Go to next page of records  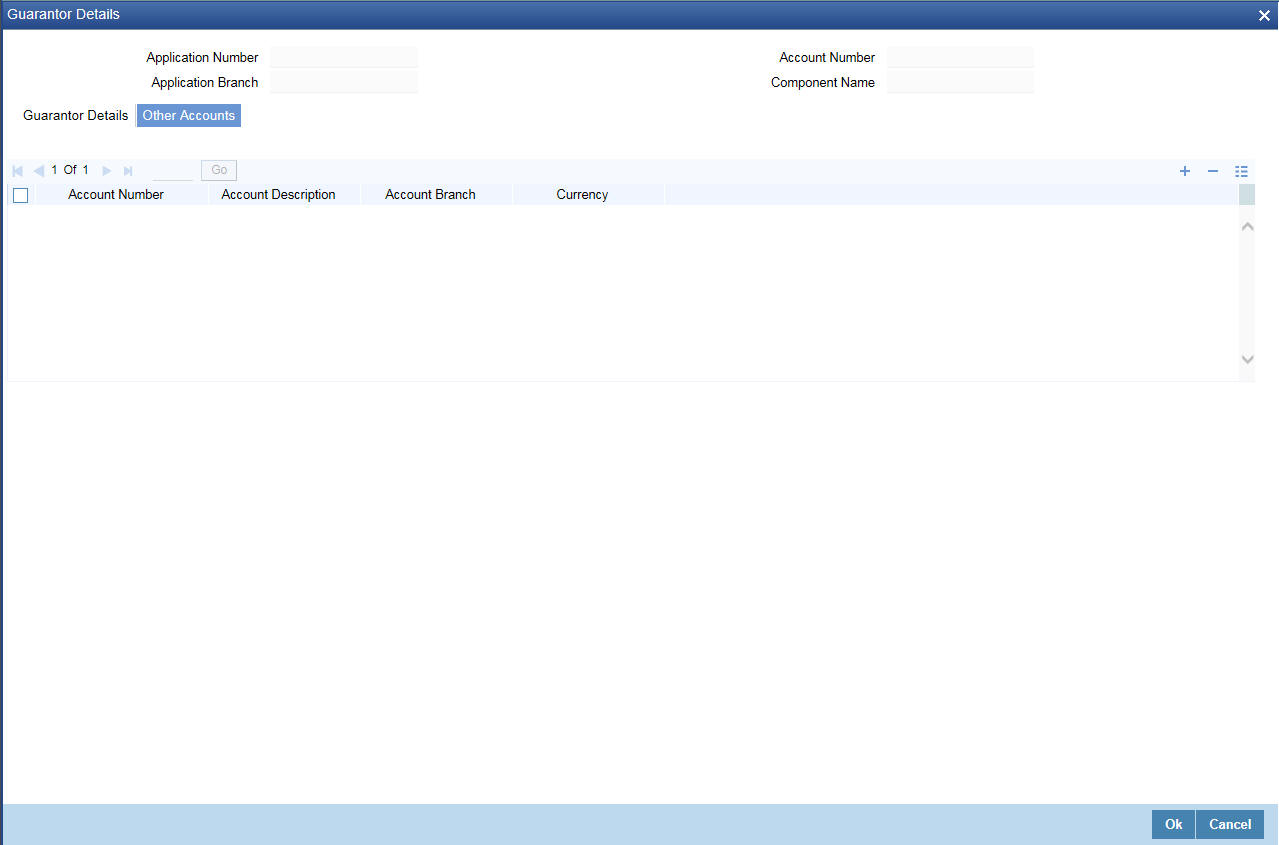pyautogui.click(x=107, y=171)
